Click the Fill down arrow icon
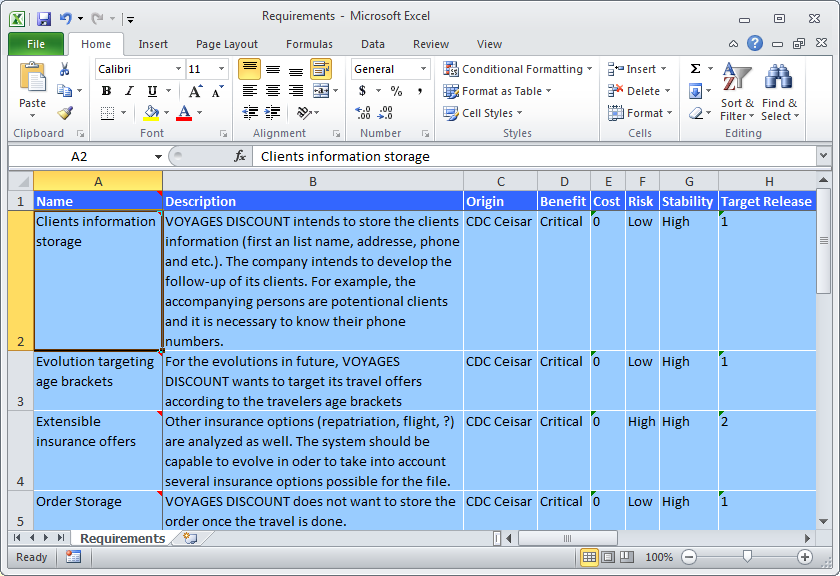 click(695, 91)
